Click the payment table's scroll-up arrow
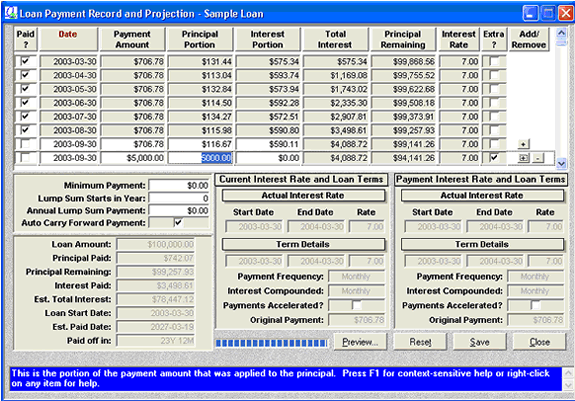 pos(561,33)
